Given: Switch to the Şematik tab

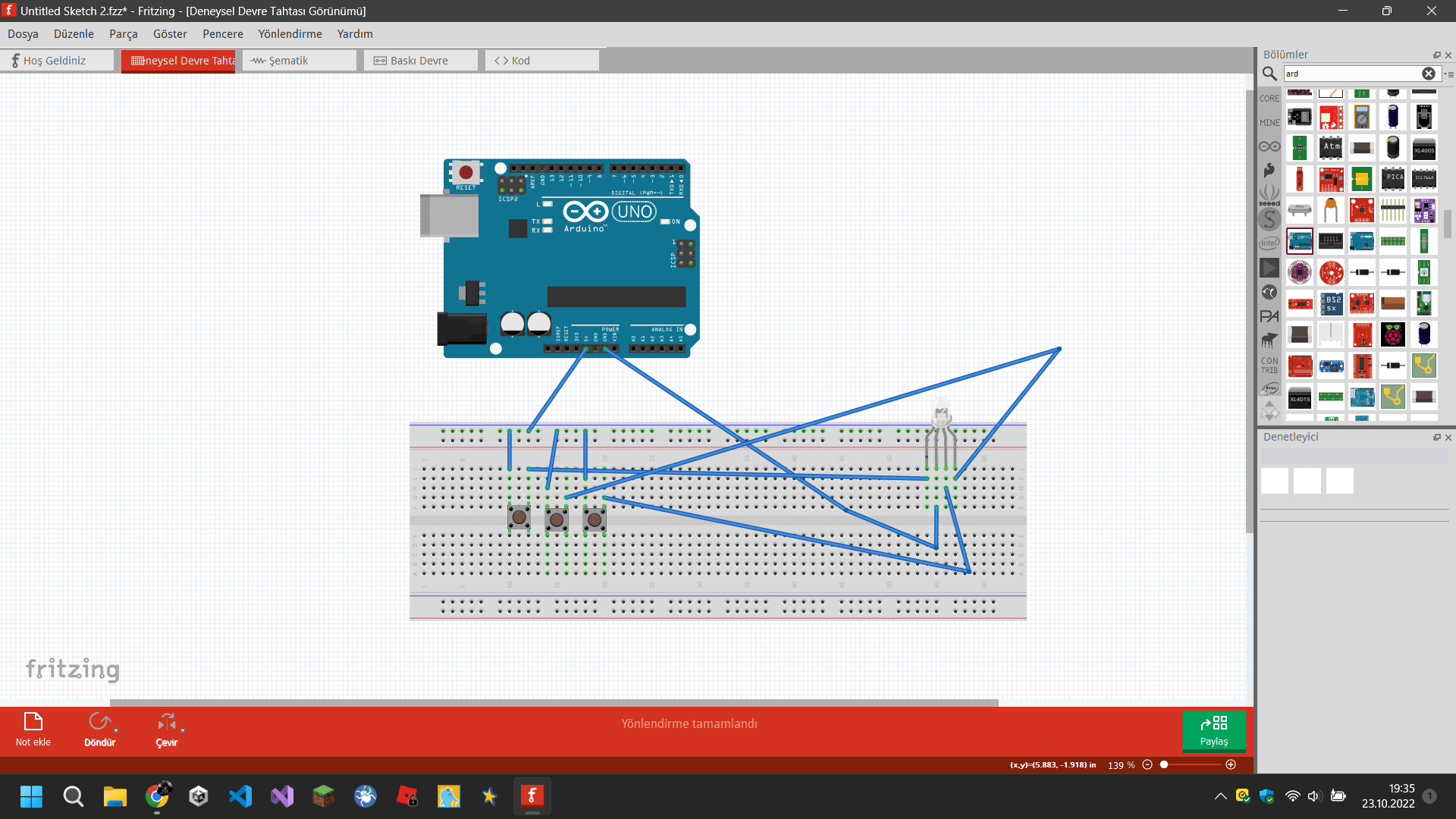Looking at the screenshot, I should point(299,61).
